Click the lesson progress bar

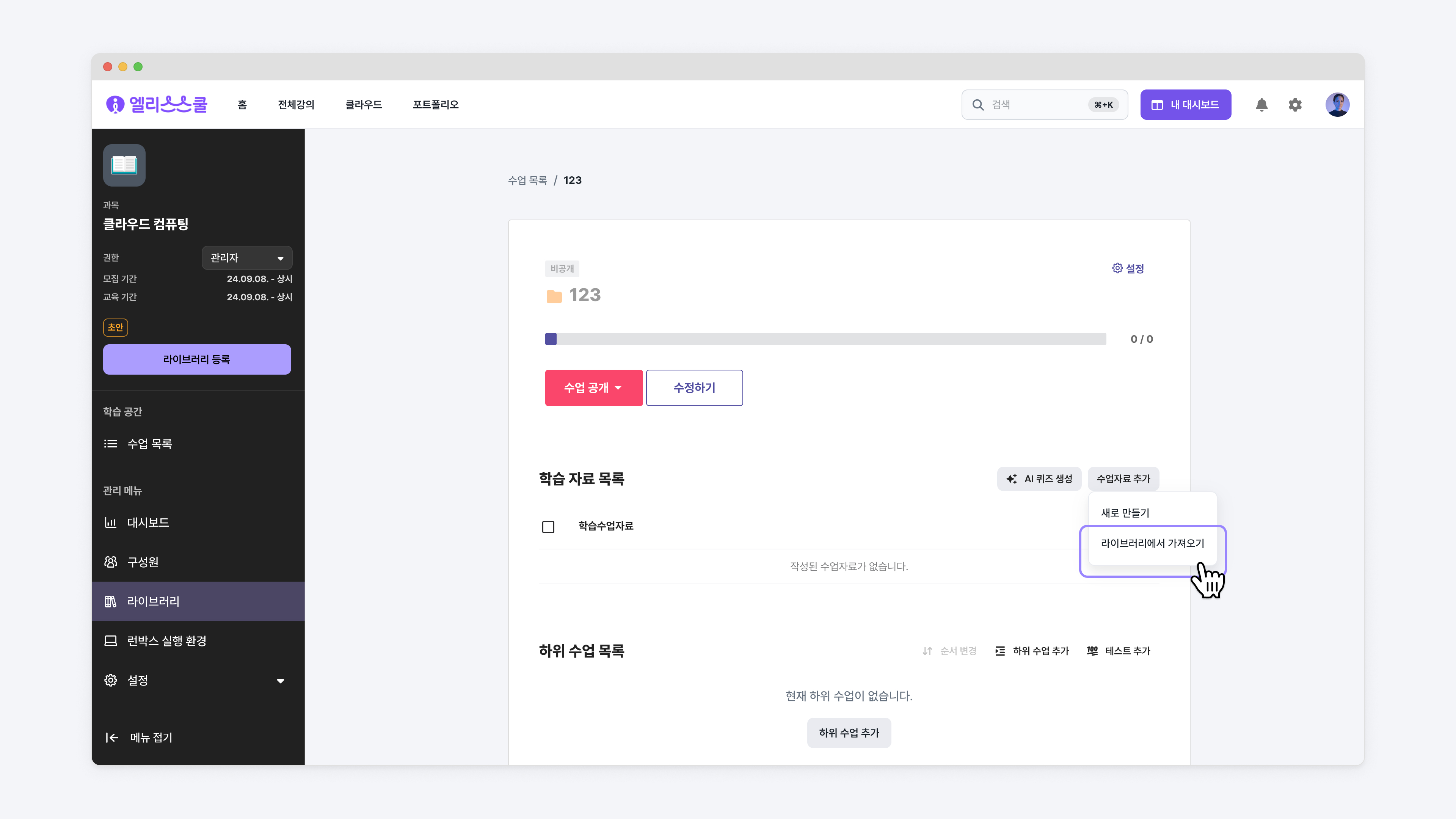(x=825, y=339)
